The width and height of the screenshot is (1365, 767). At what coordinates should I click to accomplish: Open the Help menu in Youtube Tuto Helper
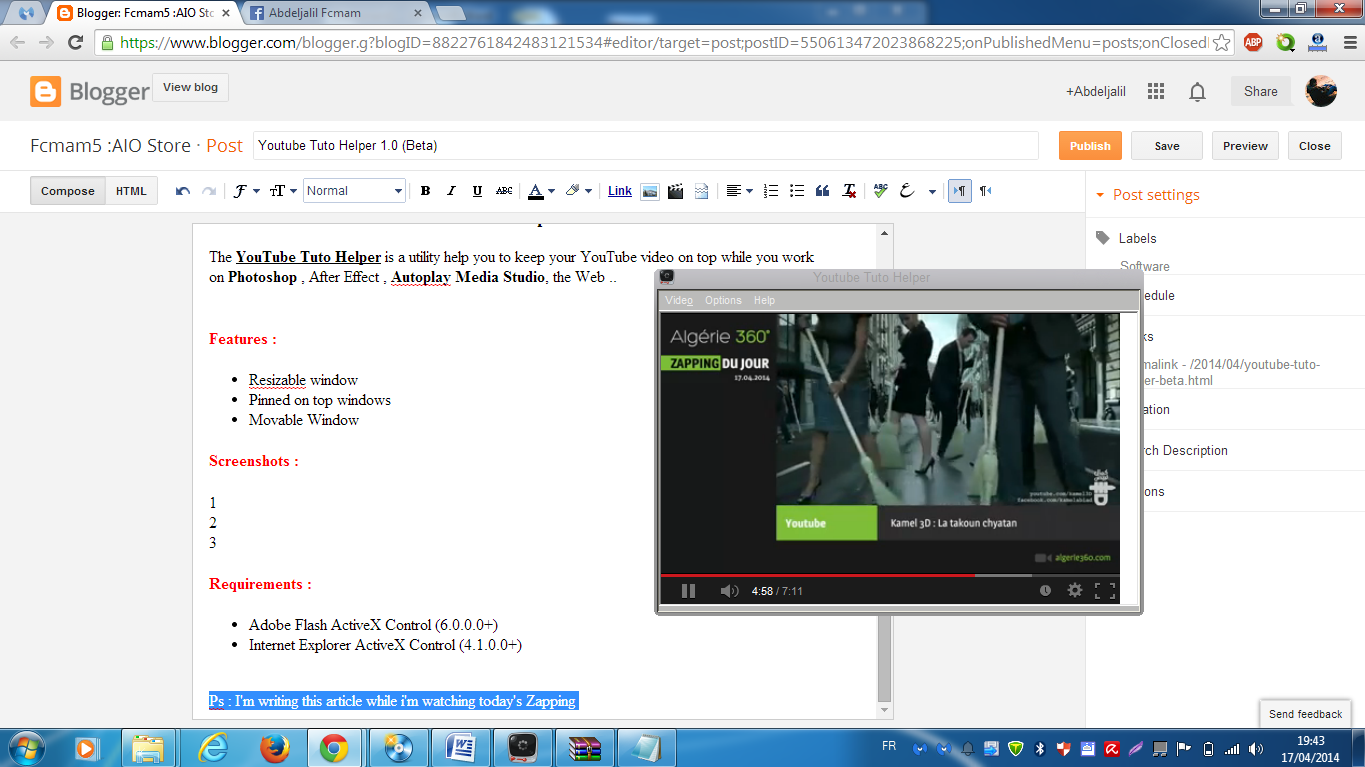click(x=764, y=300)
